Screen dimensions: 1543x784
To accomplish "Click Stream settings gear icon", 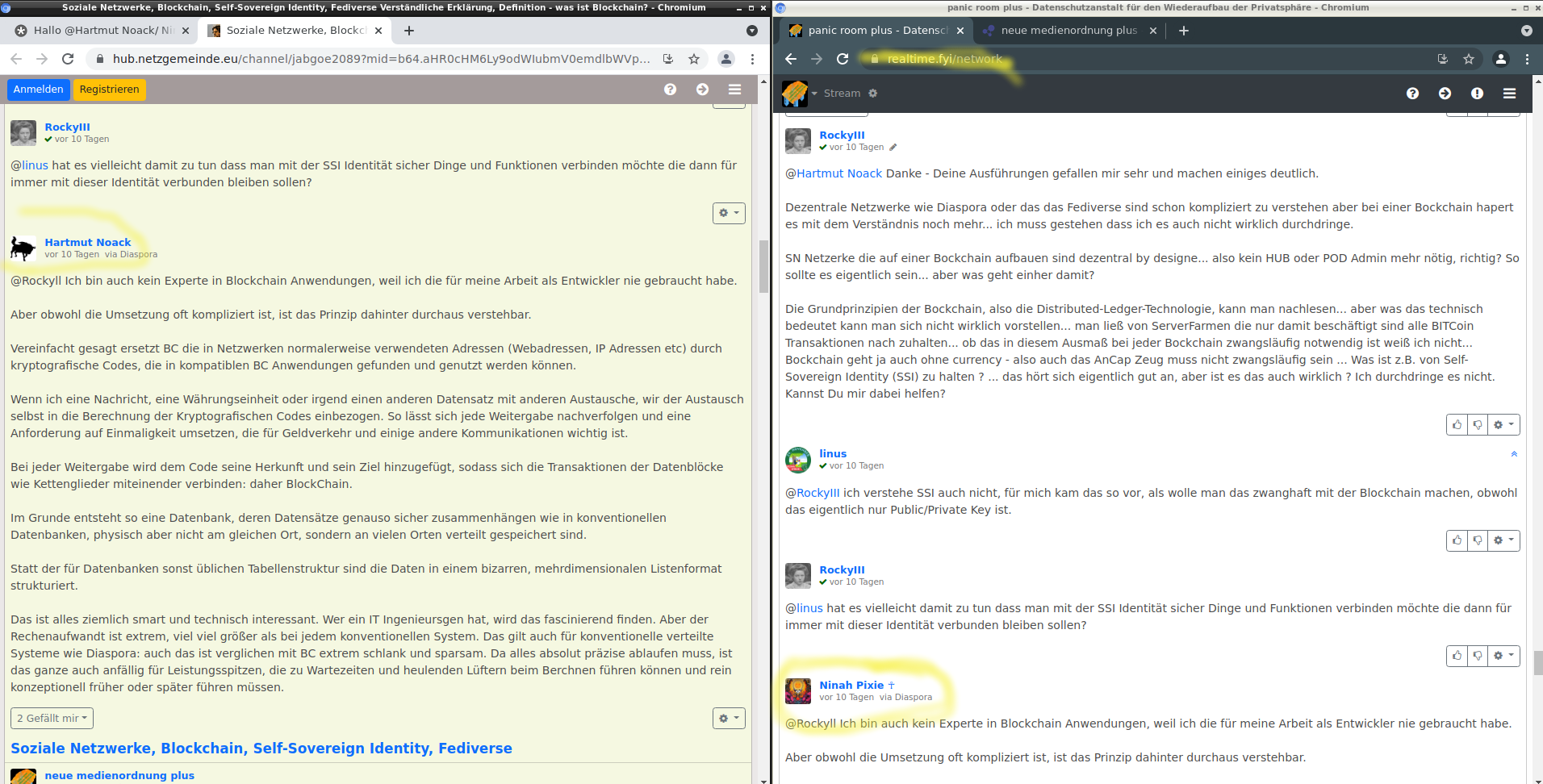I will (872, 94).
